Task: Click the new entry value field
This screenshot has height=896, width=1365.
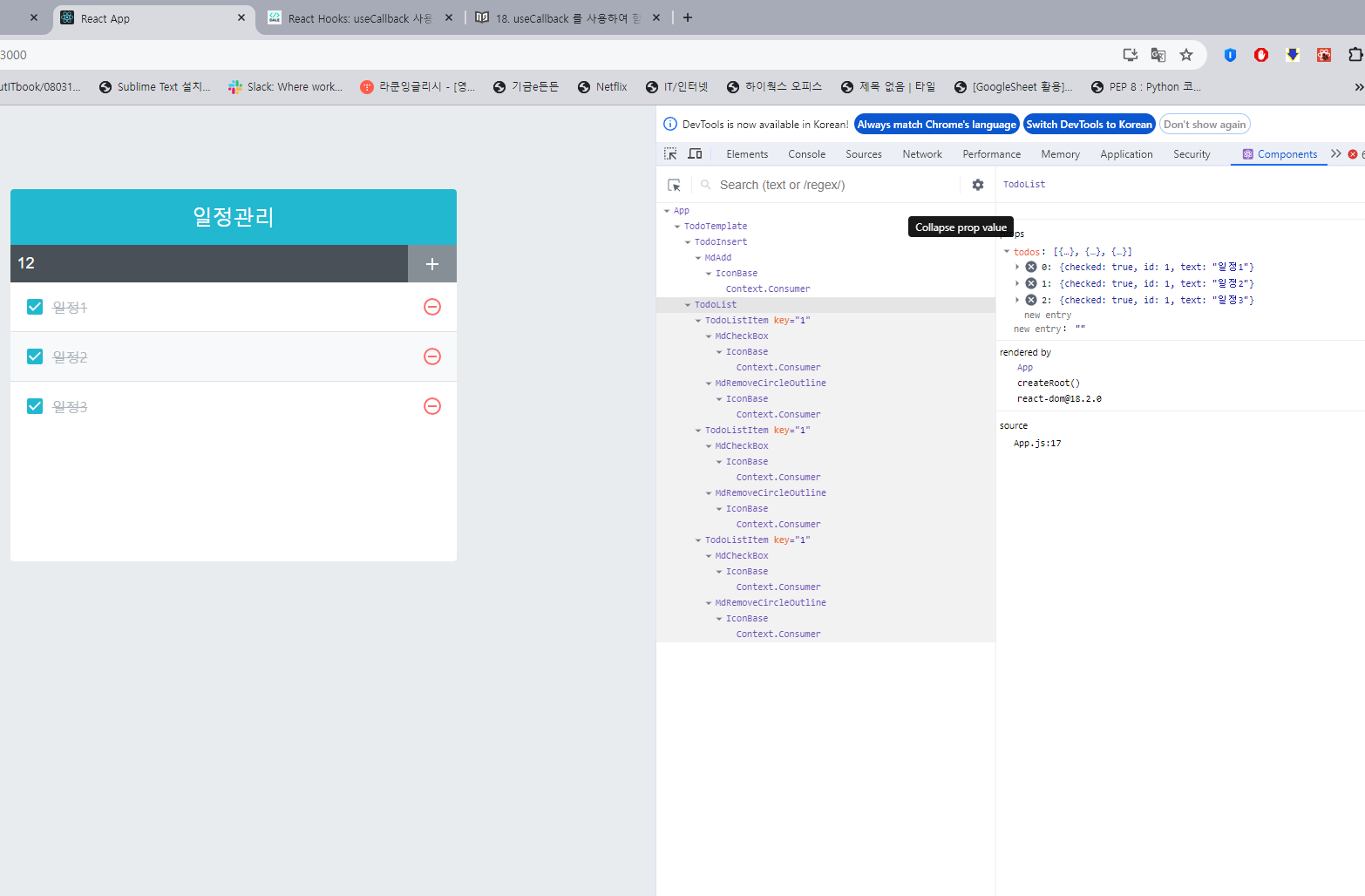Action: tap(1081, 329)
